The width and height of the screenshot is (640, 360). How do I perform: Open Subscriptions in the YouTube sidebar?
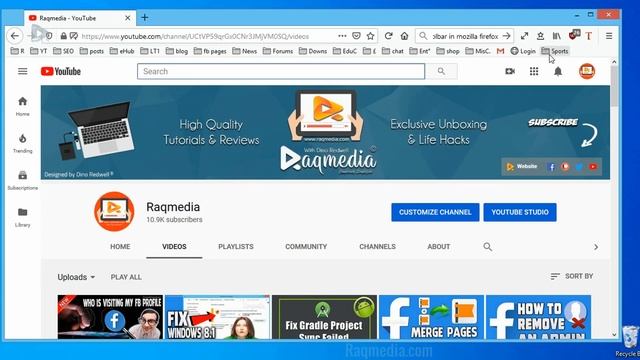pyautogui.click(x=22, y=180)
